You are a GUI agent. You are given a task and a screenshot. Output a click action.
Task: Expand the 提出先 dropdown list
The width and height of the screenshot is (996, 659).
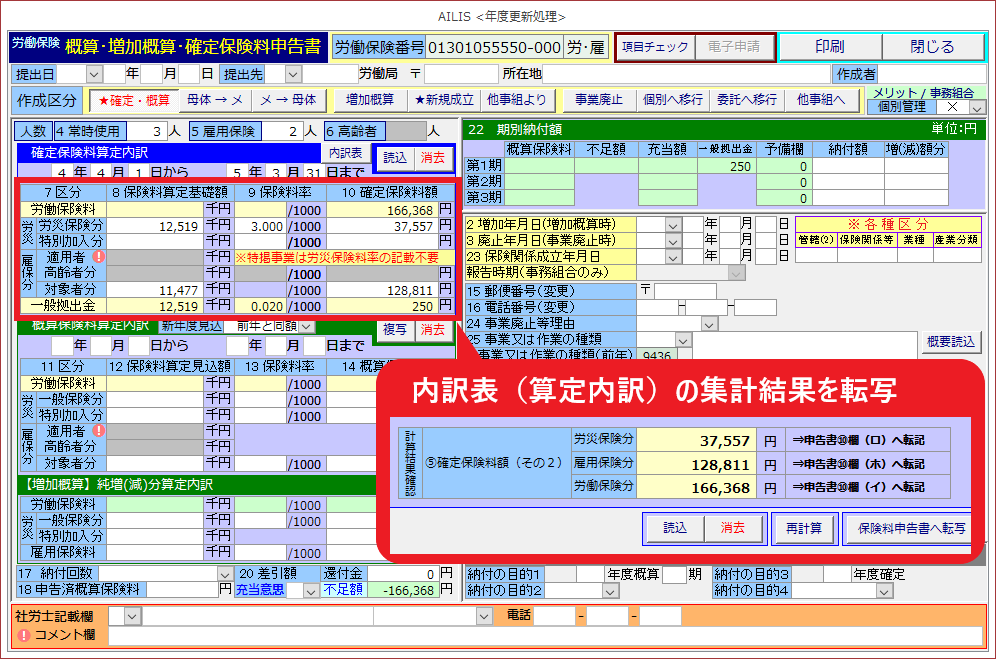[x=293, y=74]
